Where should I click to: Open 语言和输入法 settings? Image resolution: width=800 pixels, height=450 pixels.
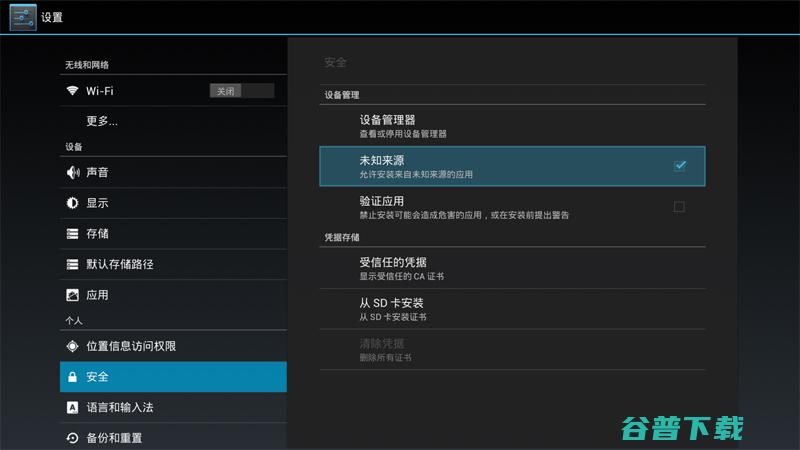pos(173,407)
